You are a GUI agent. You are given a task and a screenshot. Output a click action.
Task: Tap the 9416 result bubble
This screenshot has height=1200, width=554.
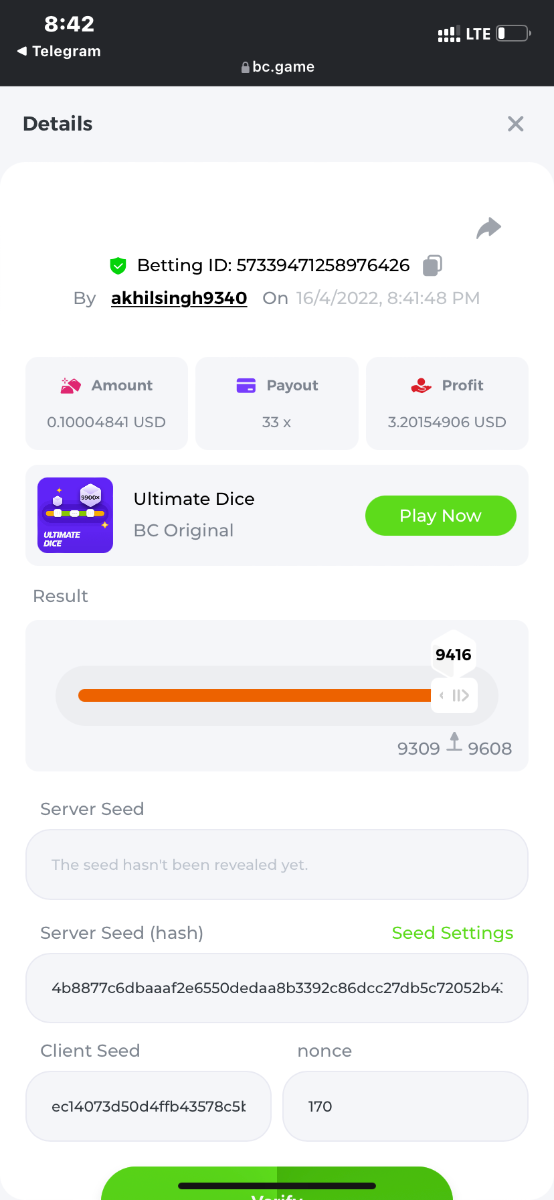tap(453, 655)
